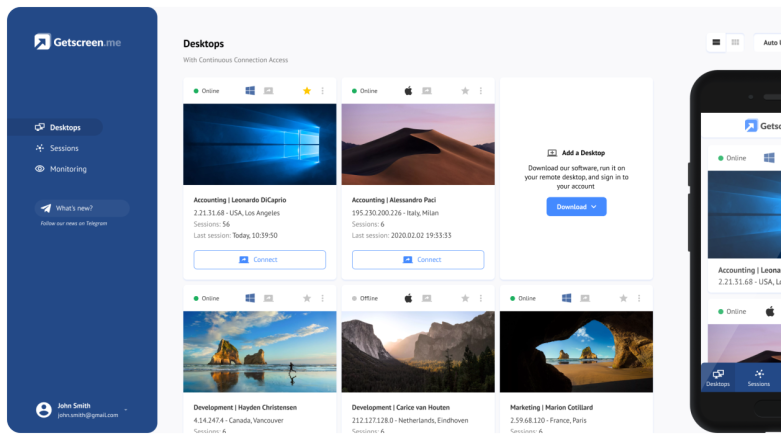
Task: Click IP text '2.21.31.68 - USA, Los Angeles'
Action: [237, 213]
